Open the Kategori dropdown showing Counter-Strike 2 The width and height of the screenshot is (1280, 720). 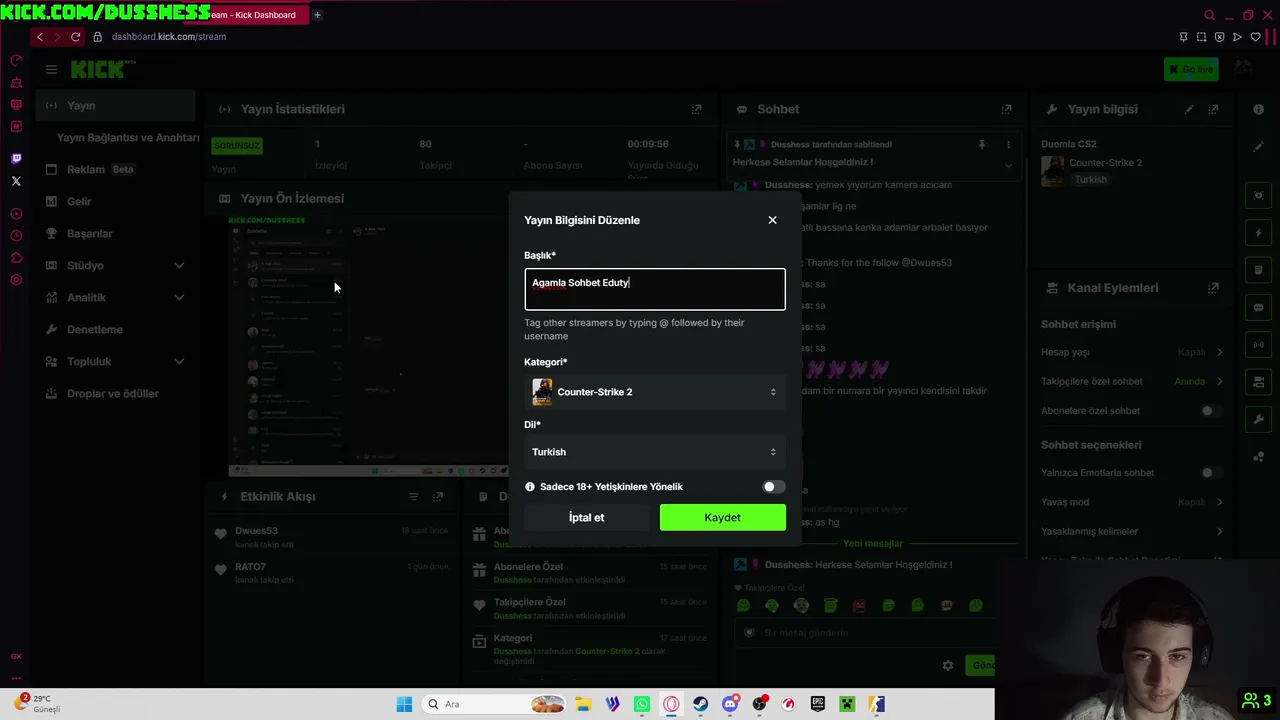[655, 392]
